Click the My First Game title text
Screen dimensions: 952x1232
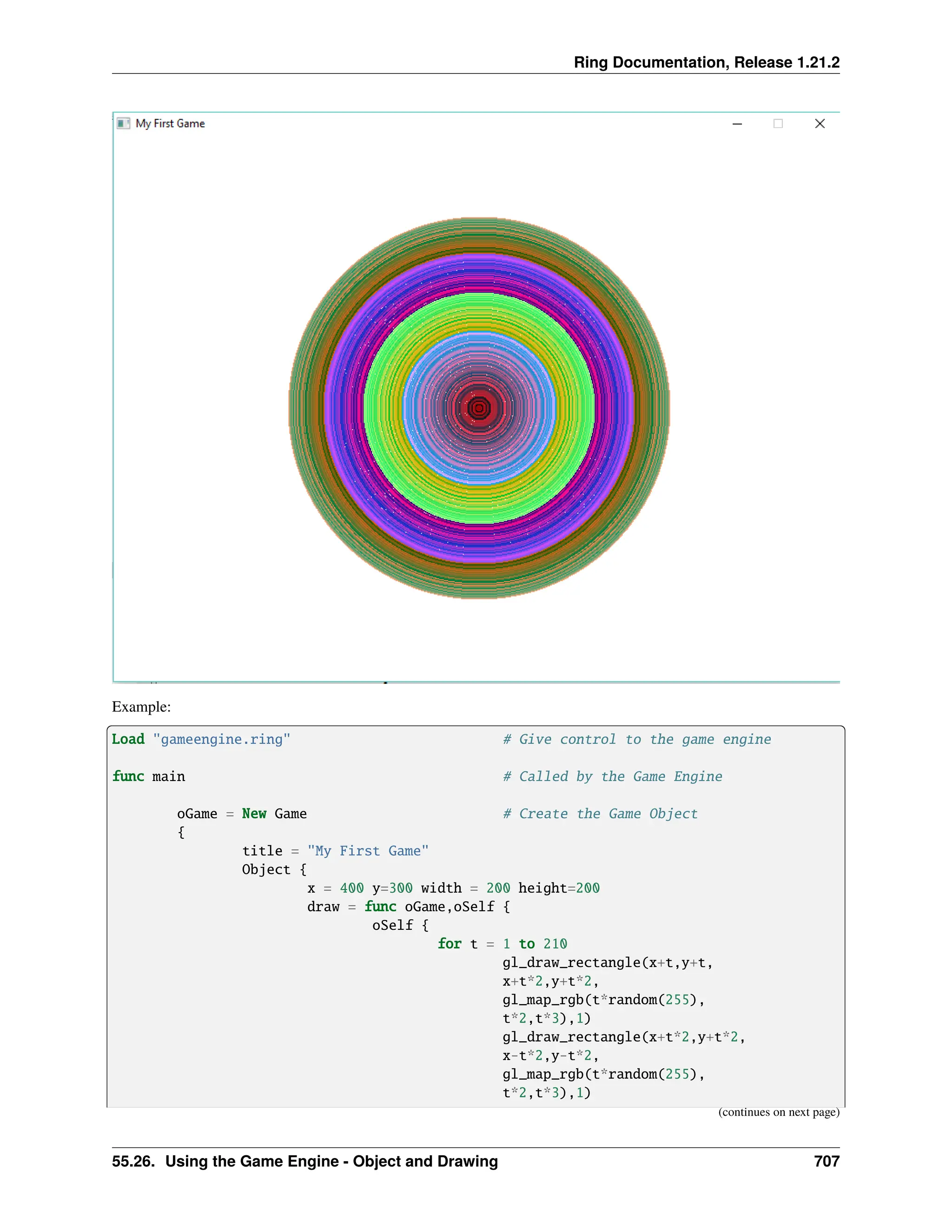pyautogui.click(x=170, y=124)
